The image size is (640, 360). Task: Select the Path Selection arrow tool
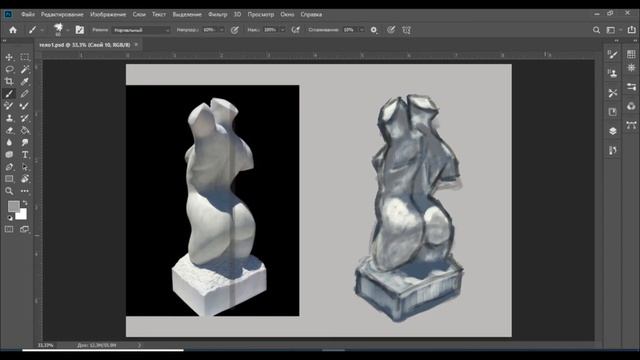(25, 167)
